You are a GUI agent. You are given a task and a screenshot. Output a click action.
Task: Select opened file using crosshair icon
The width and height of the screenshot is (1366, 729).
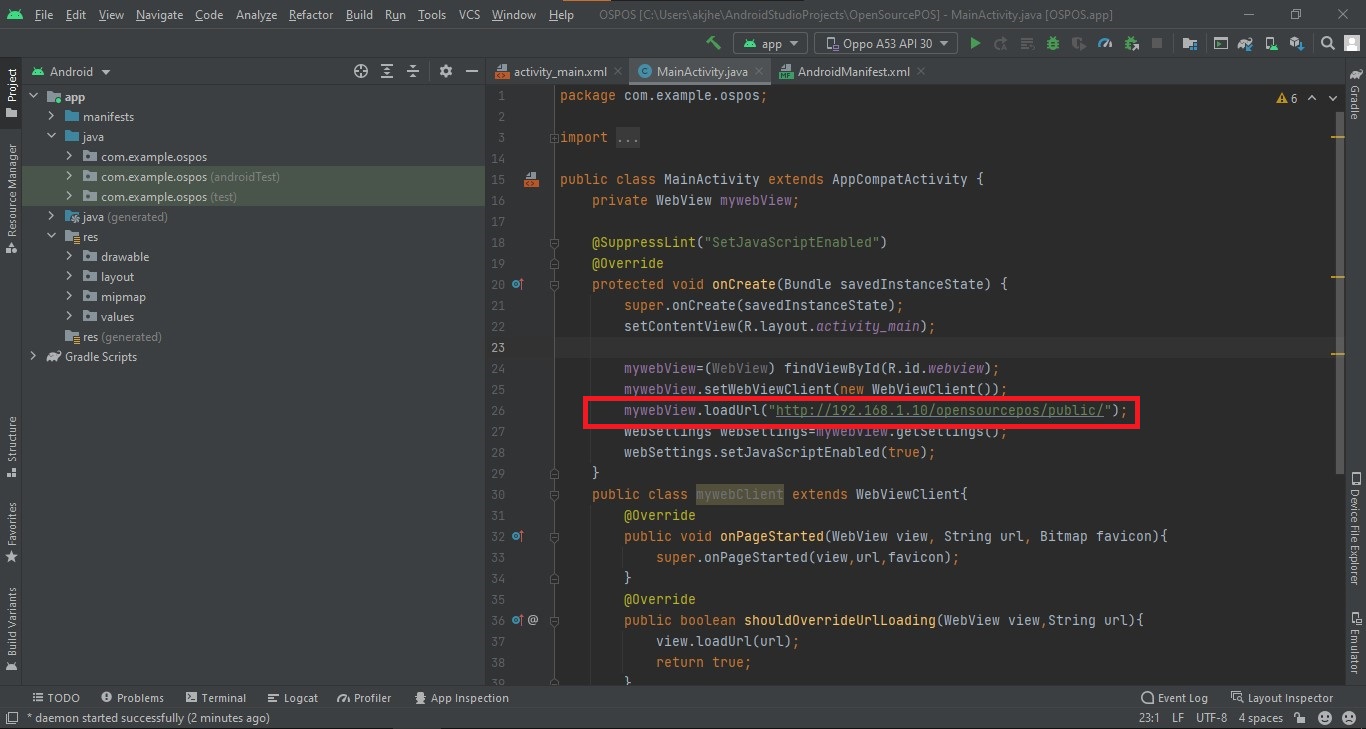361,71
